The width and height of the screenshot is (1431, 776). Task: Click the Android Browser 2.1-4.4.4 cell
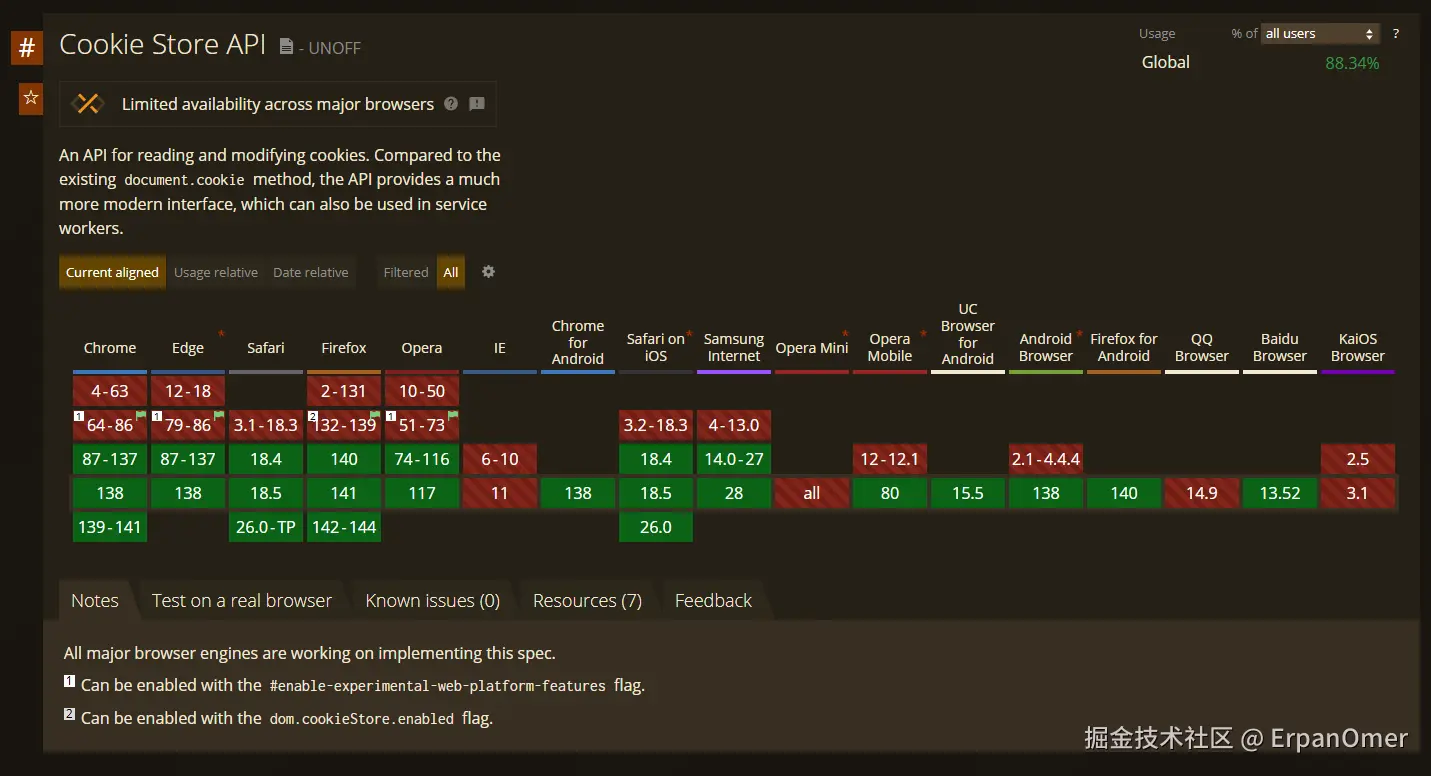point(1046,459)
